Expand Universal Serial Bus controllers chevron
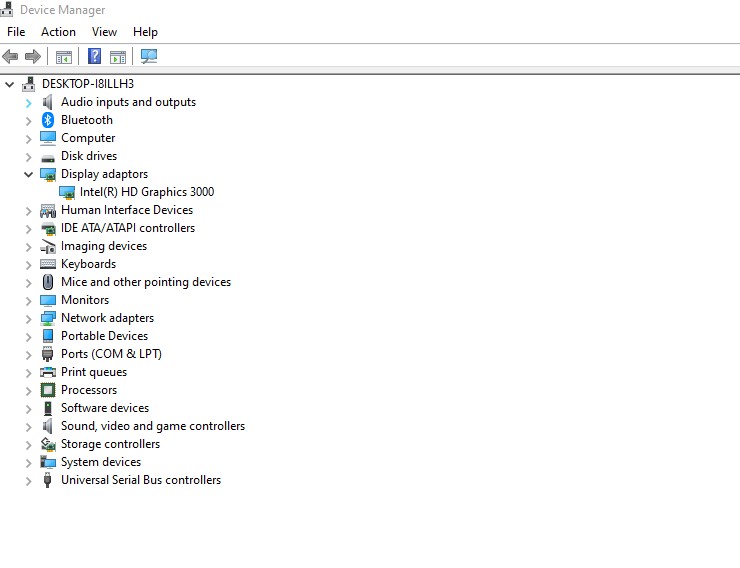Image resolution: width=740 pixels, height=568 pixels. pyautogui.click(x=28, y=481)
